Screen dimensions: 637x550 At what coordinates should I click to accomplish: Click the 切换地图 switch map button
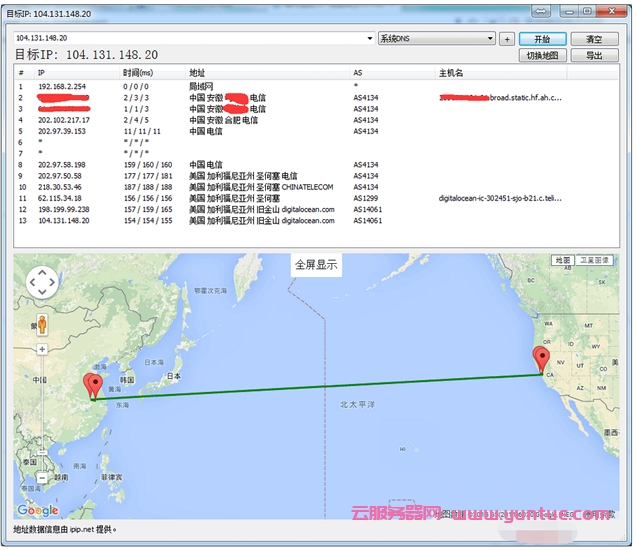click(x=543, y=56)
